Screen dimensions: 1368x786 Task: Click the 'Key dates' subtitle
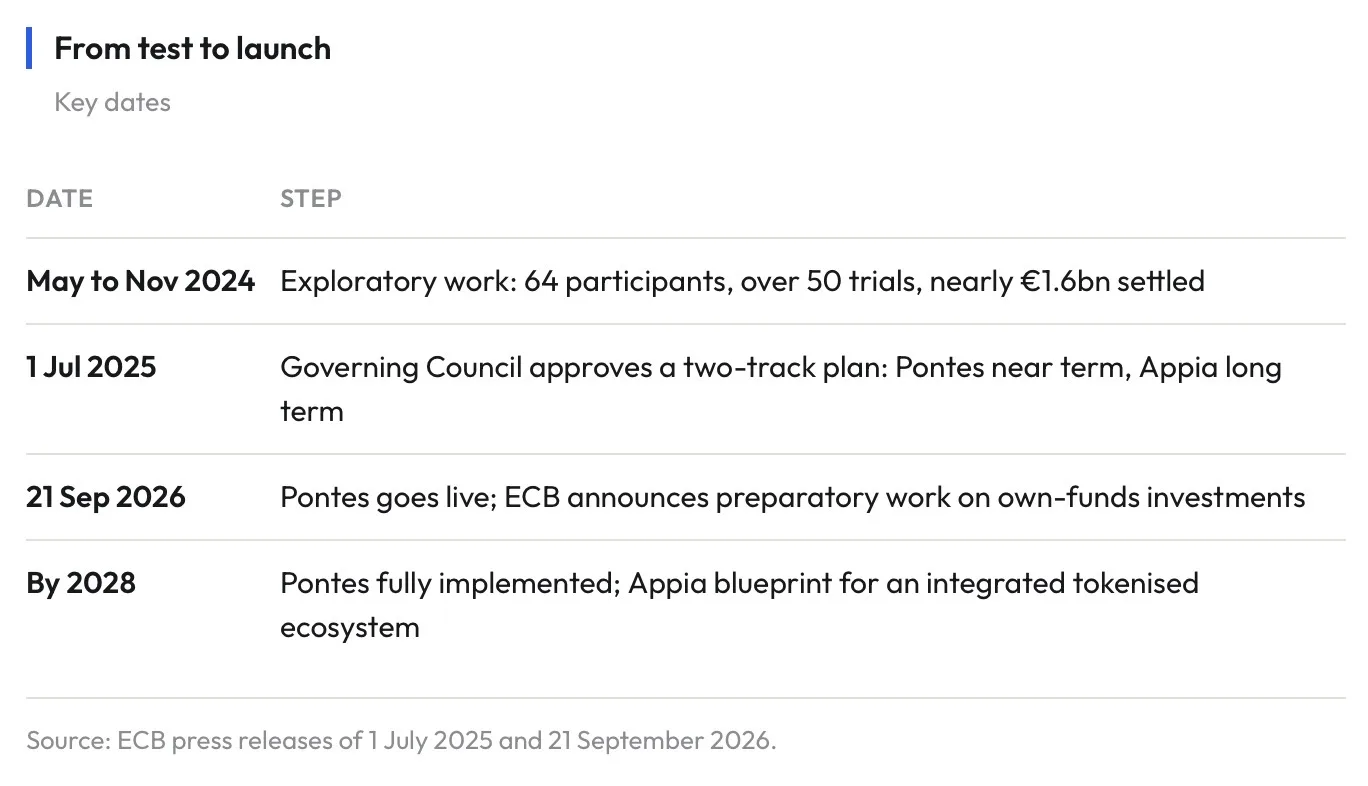click(x=112, y=102)
